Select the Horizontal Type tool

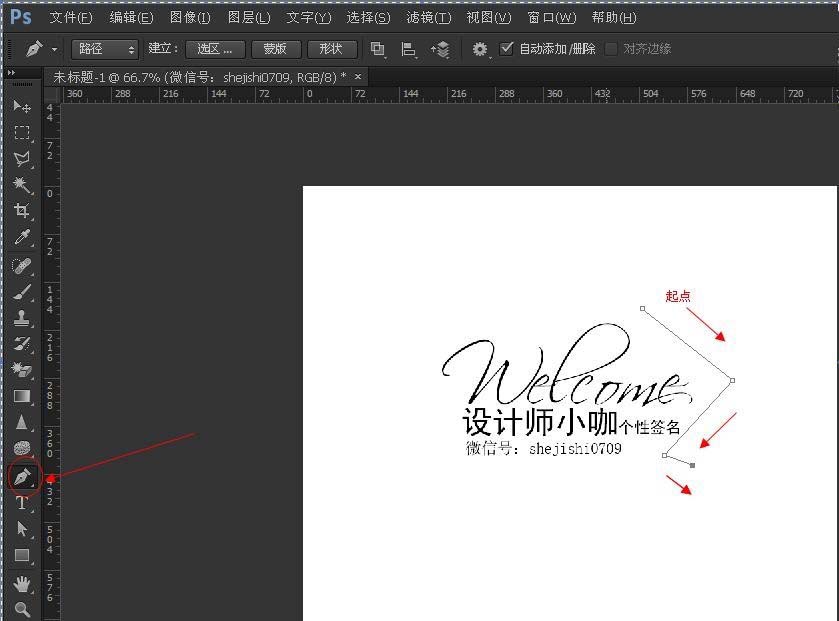point(21,503)
